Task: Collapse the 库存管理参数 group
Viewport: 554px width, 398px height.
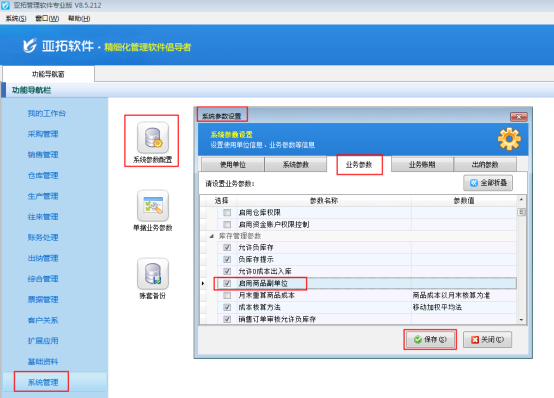Action: pyautogui.click(x=212, y=236)
